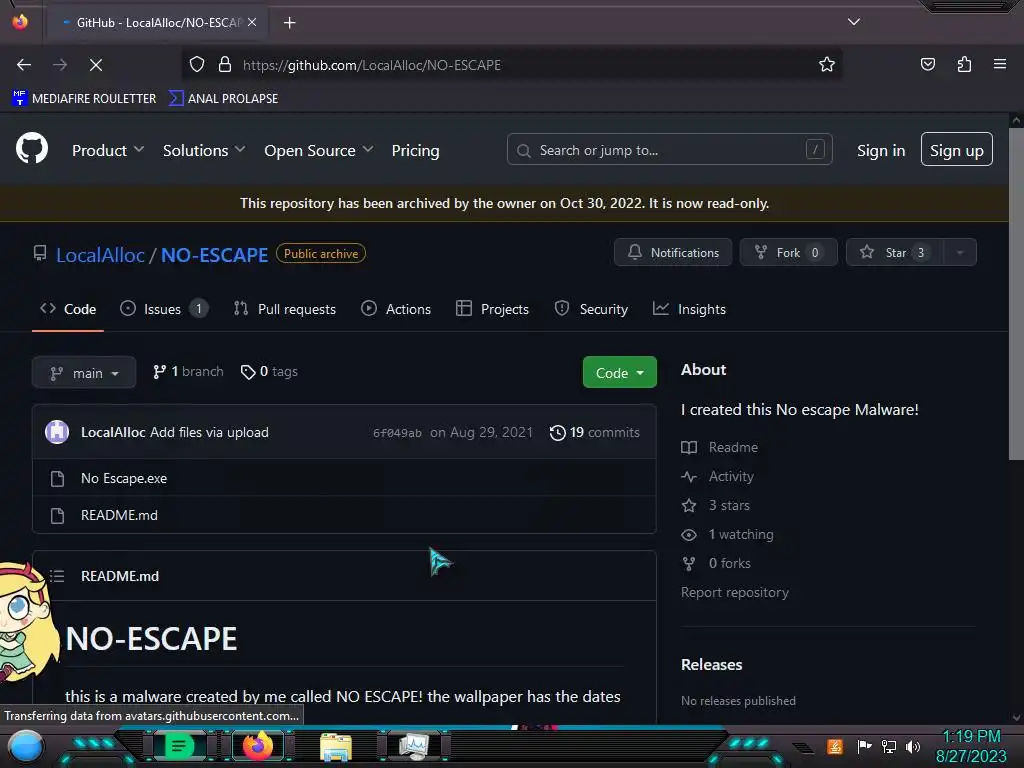
Task: Click Report repository link
Action: tap(735, 592)
